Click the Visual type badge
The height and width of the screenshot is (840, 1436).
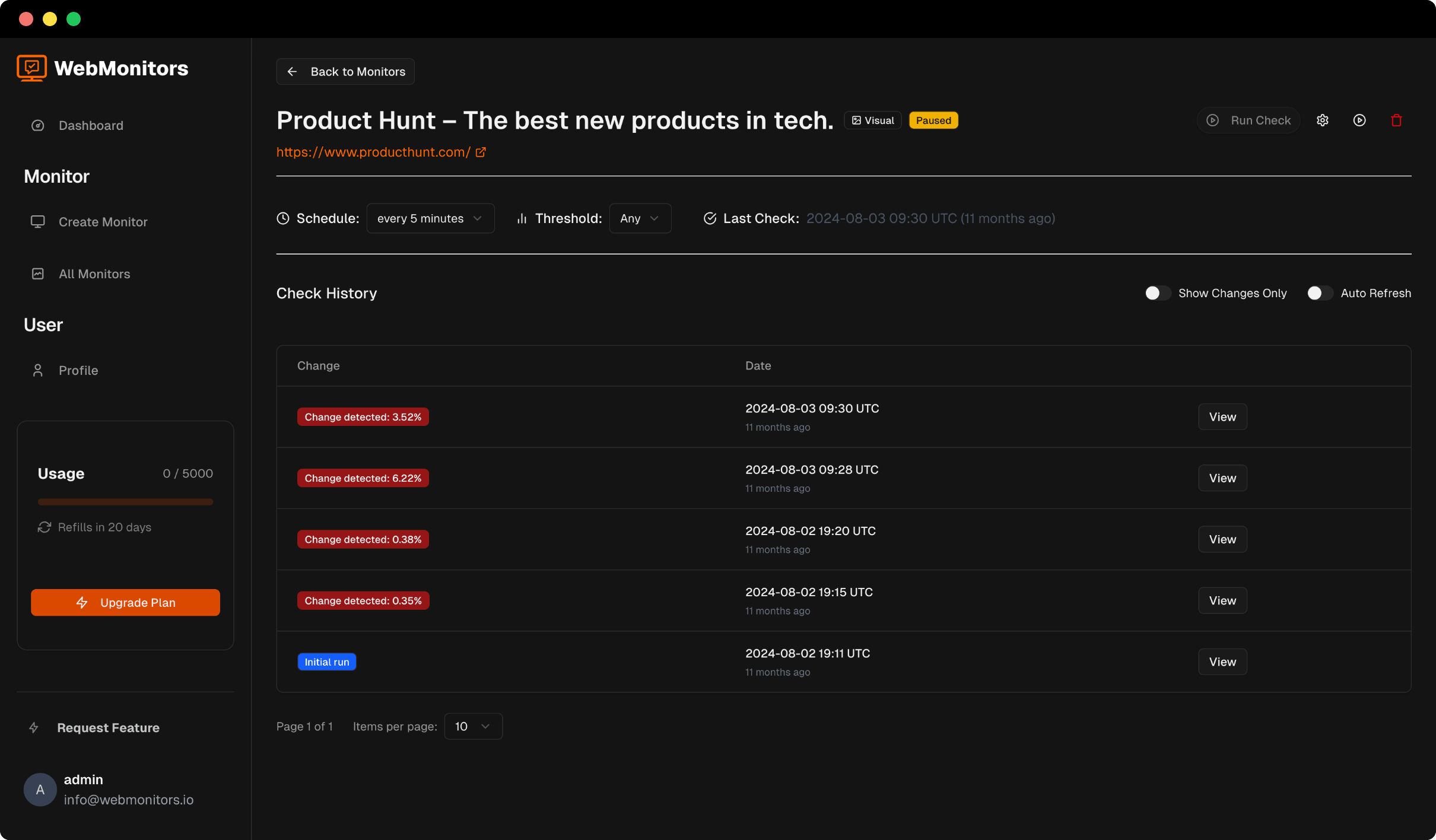[x=873, y=120]
